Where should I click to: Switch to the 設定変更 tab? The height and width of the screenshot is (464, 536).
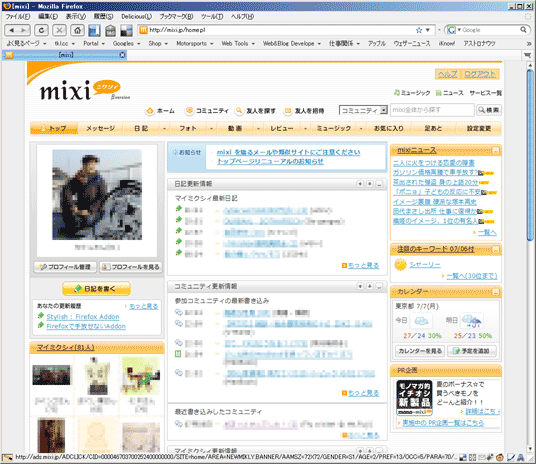coord(479,129)
